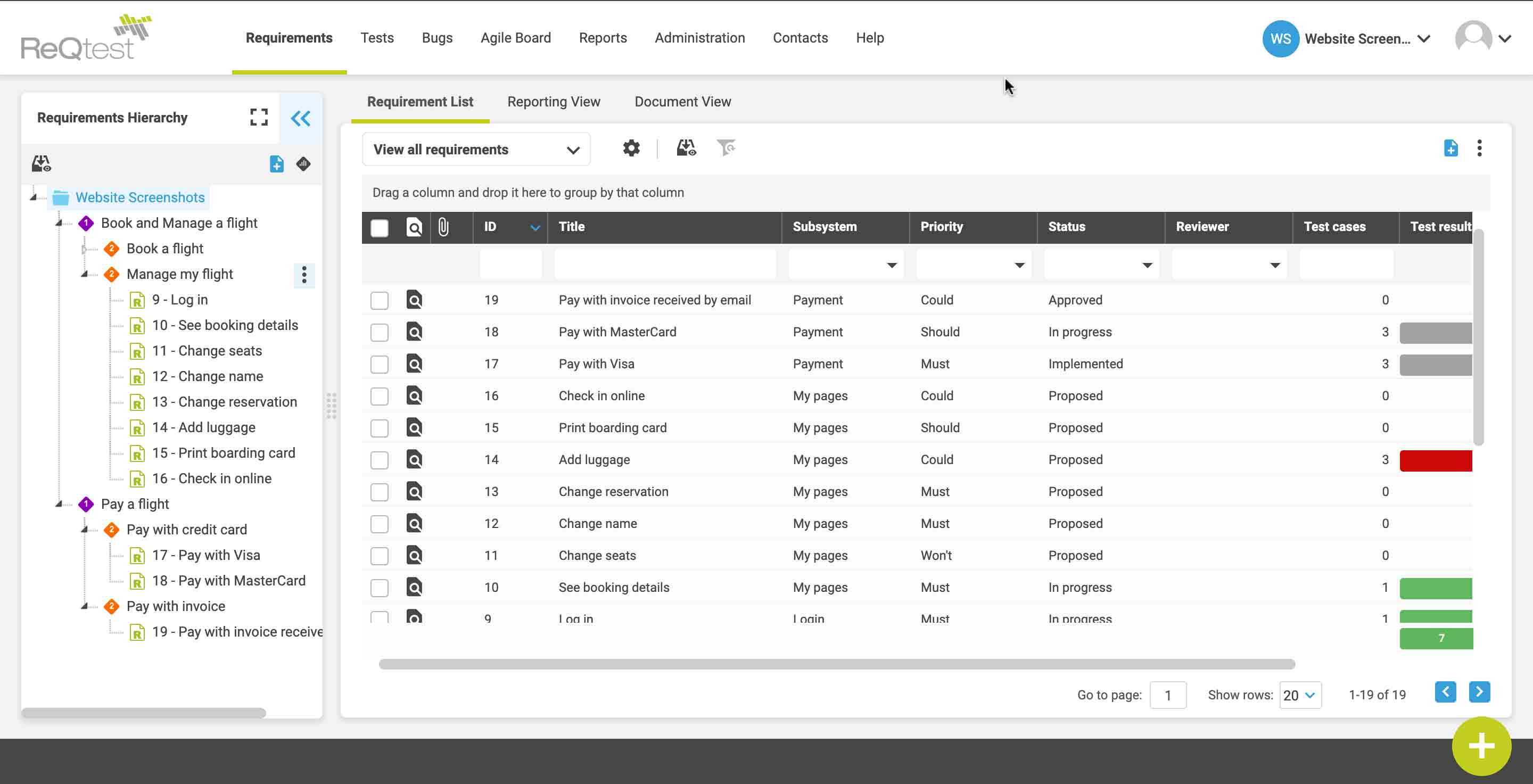This screenshot has width=1533, height=784.
Task: Go to Agile Board
Action: pyautogui.click(x=516, y=38)
